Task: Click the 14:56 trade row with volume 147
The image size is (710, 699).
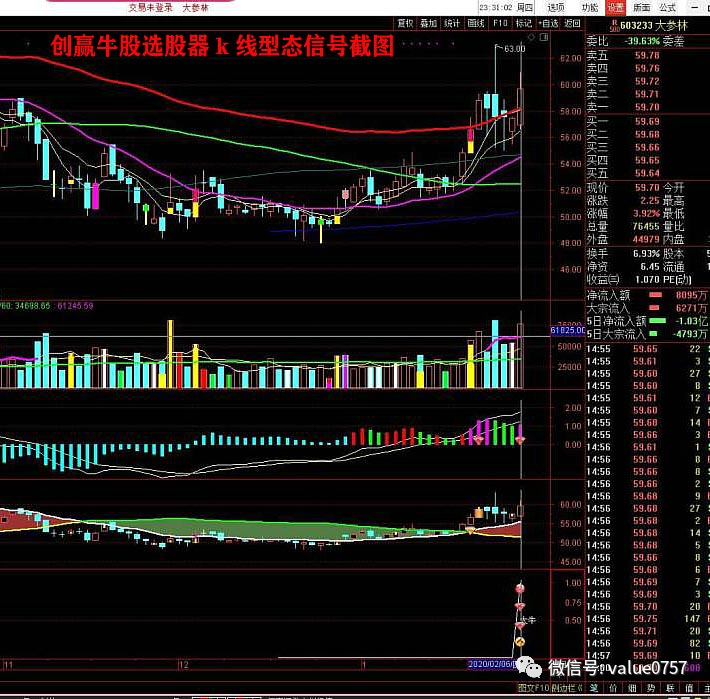Action: tap(647, 618)
